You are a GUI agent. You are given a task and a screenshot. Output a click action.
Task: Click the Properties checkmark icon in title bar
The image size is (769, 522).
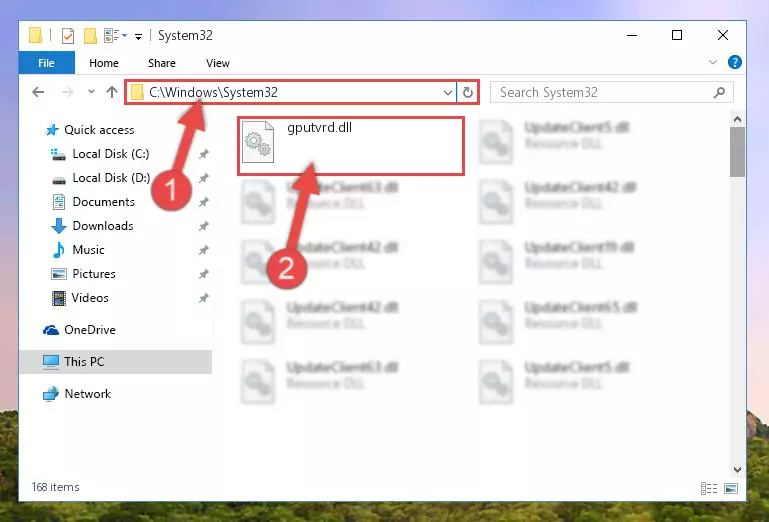coord(68,36)
